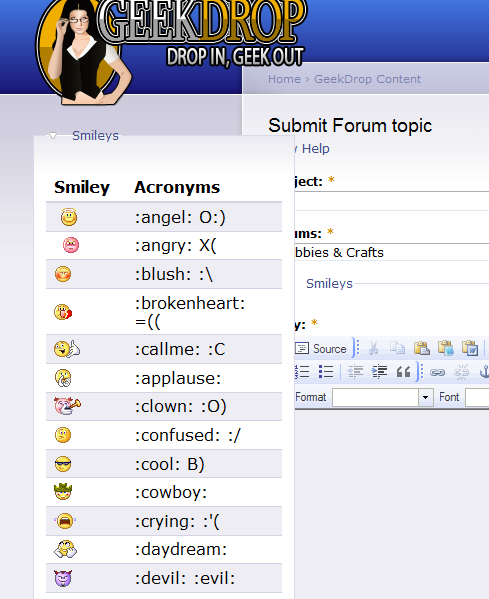Insert the cool sunglasses smiley
Viewport: 489px width, 599px height.
tap(63, 464)
